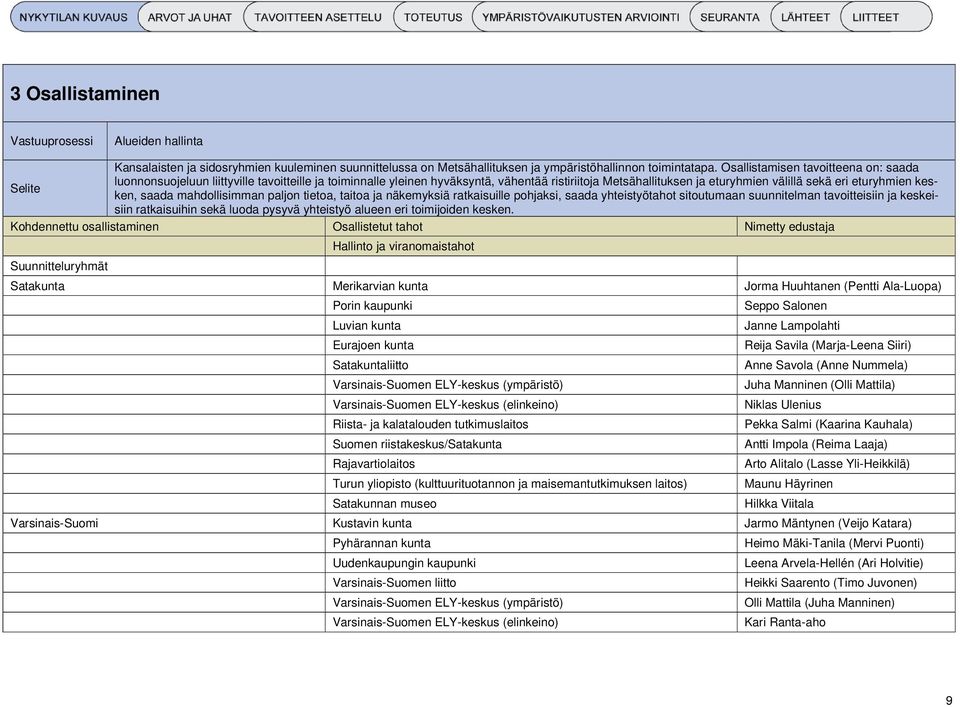Click the Suunnitteluryhmät row label
This screenshot has width=960, height=707.
[x=163, y=266]
